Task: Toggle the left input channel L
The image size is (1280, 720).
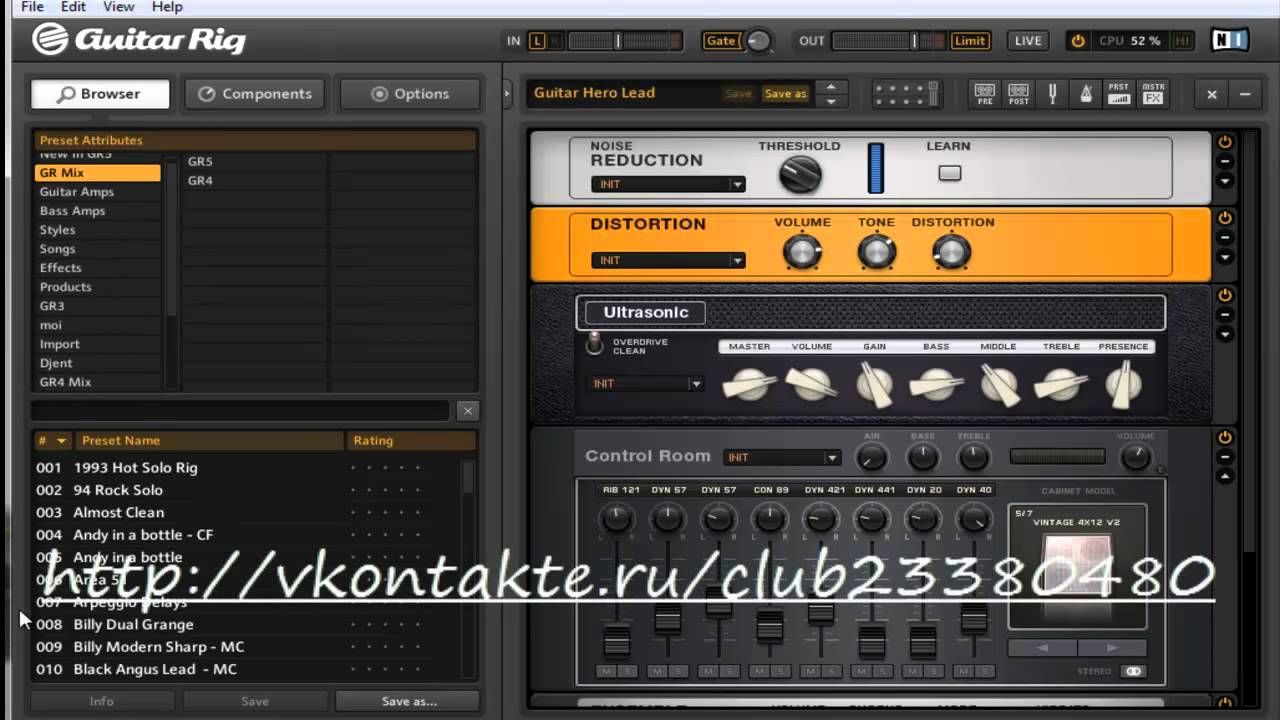Action: 538,41
